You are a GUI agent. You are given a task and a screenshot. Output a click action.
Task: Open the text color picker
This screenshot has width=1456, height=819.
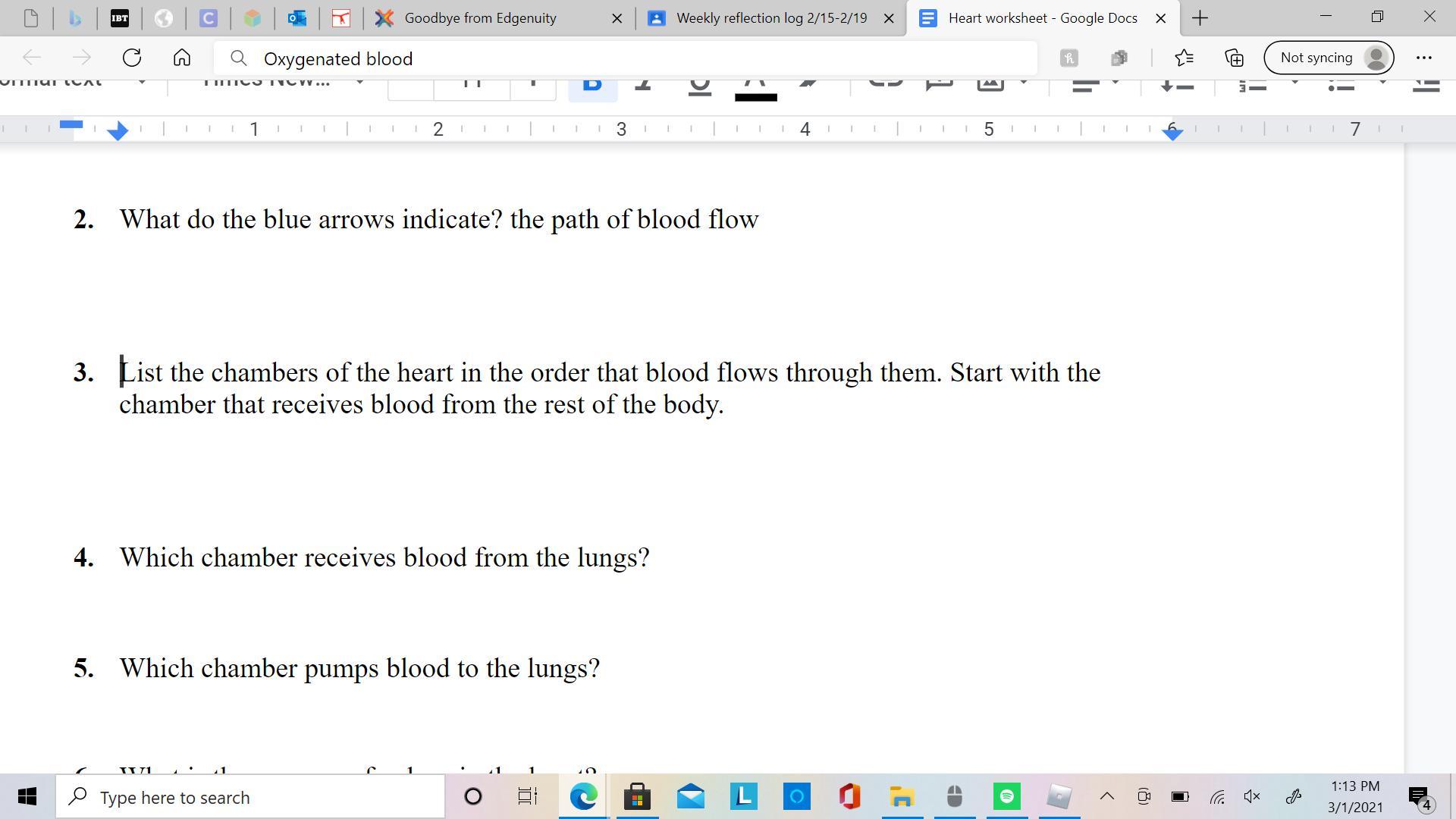(755, 85)
